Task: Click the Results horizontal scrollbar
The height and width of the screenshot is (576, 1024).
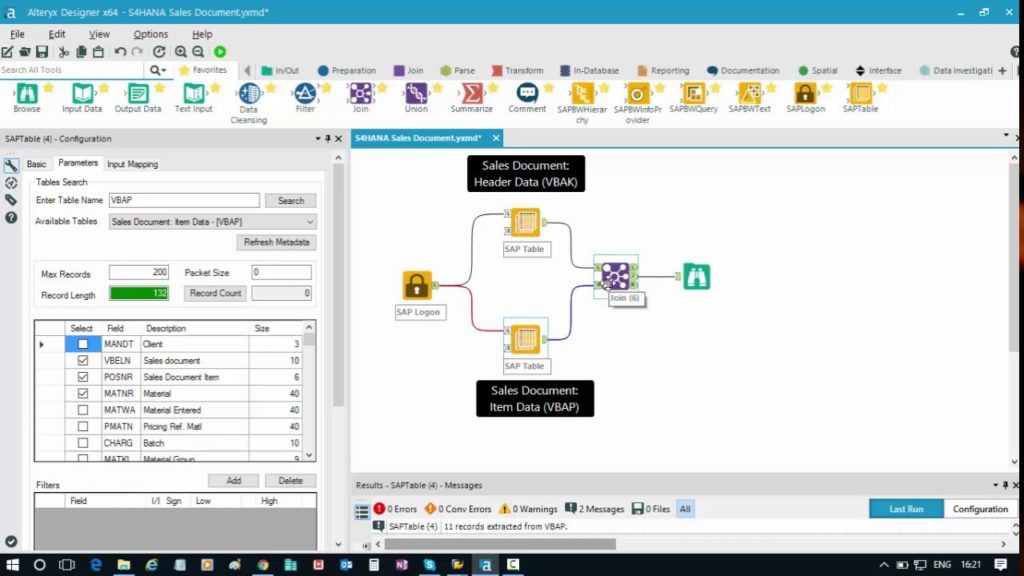Action: click(500, 544)
